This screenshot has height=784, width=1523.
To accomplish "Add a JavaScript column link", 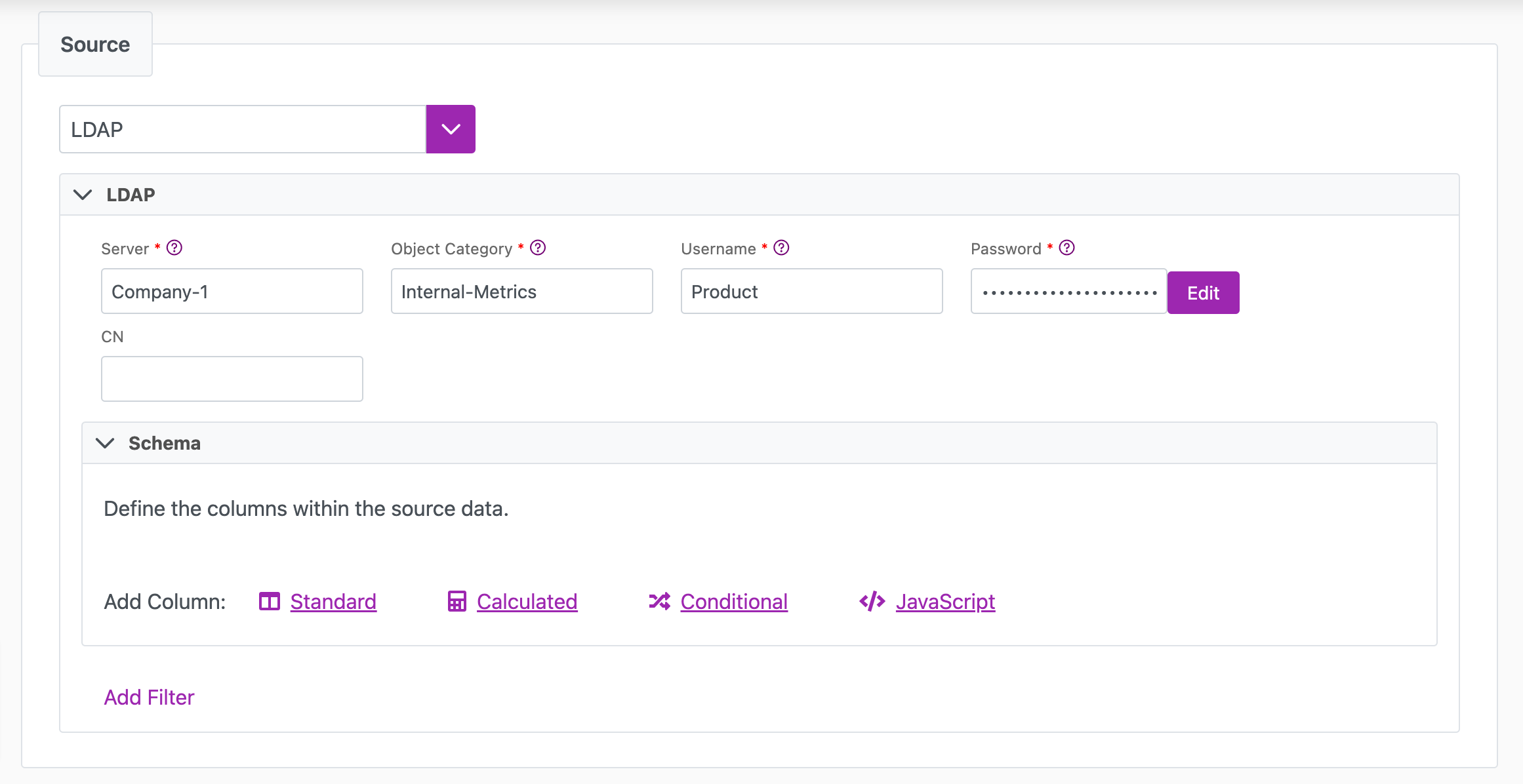I will point(946,602).
